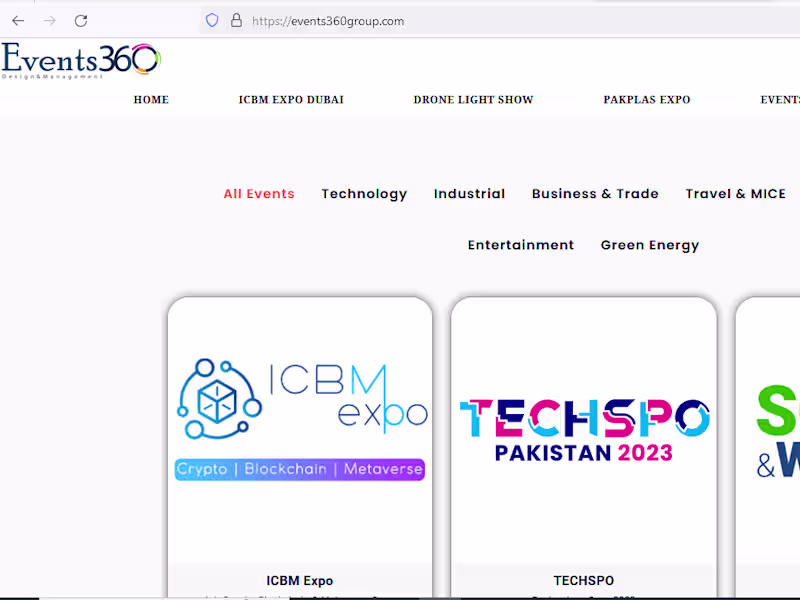The image size is (800, 600).
Task: Click the Events360 logo
Action: coord(82,61)
